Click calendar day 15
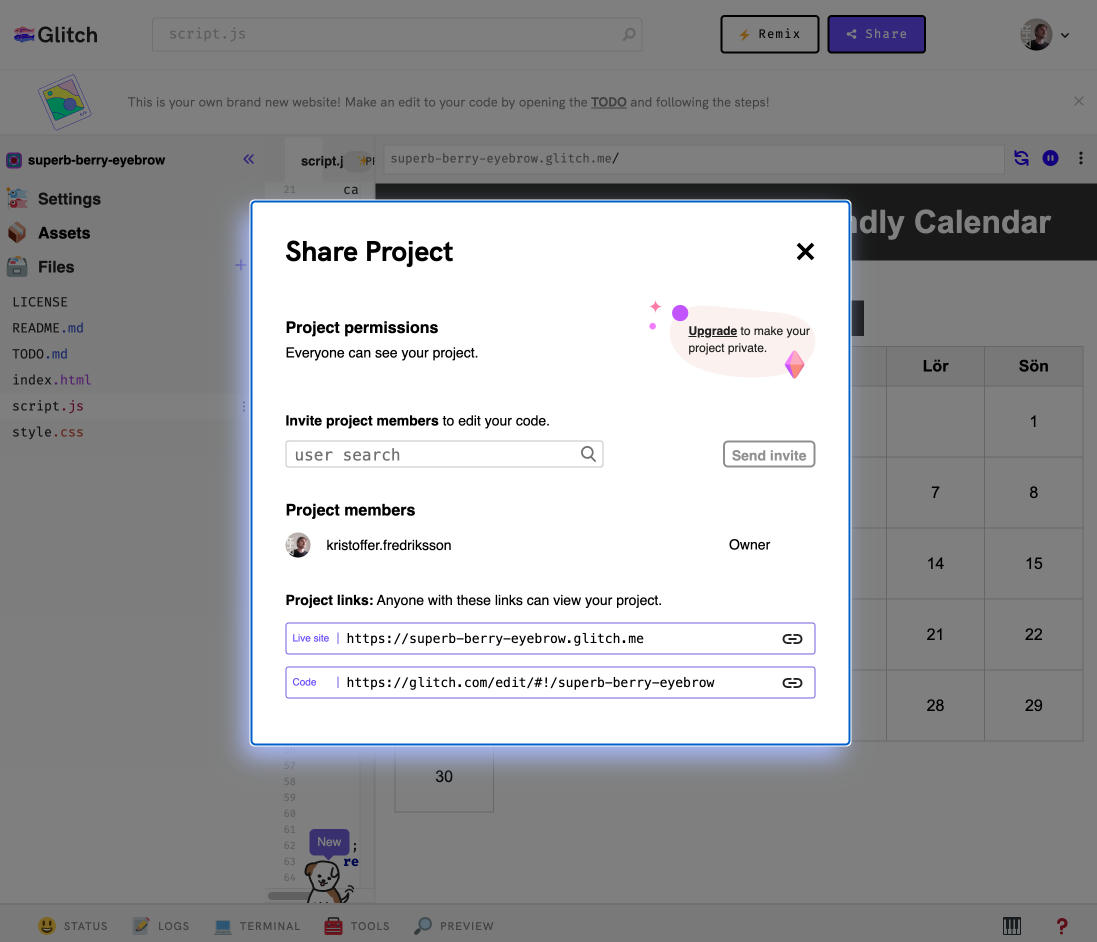Screen dimensions: 1097x942 1033,563
